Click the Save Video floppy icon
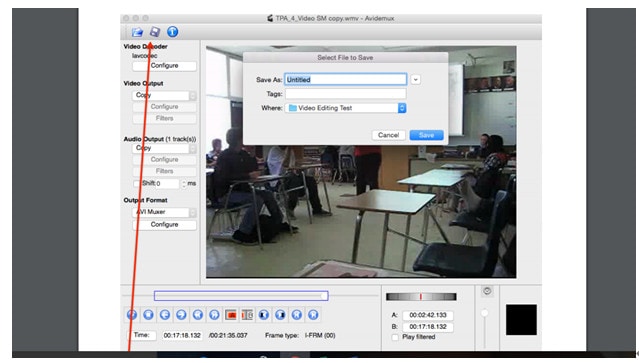Viewport: 639px width, 363px height. 155,32
